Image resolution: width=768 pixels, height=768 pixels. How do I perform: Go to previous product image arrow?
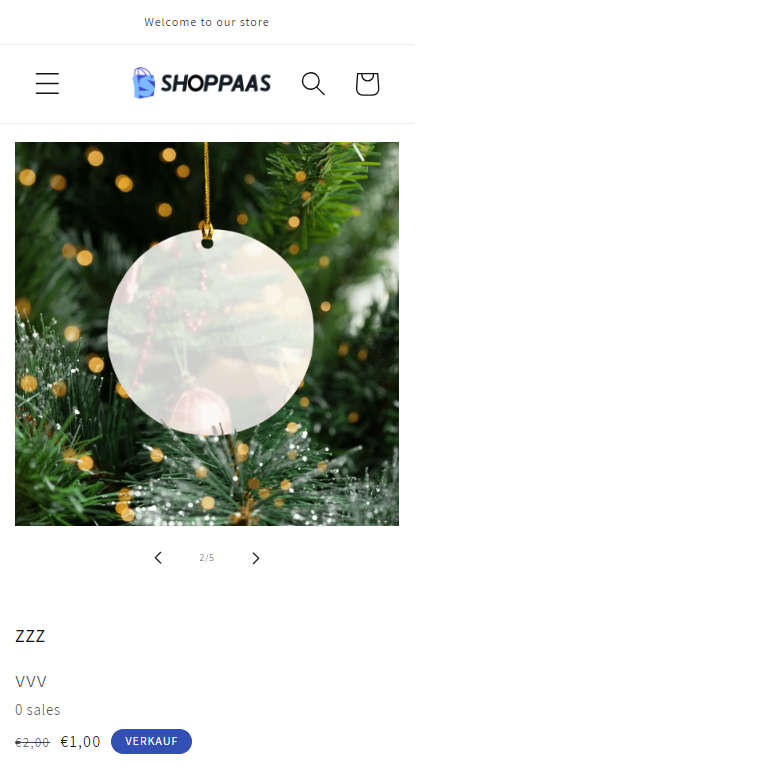[158, 558]
